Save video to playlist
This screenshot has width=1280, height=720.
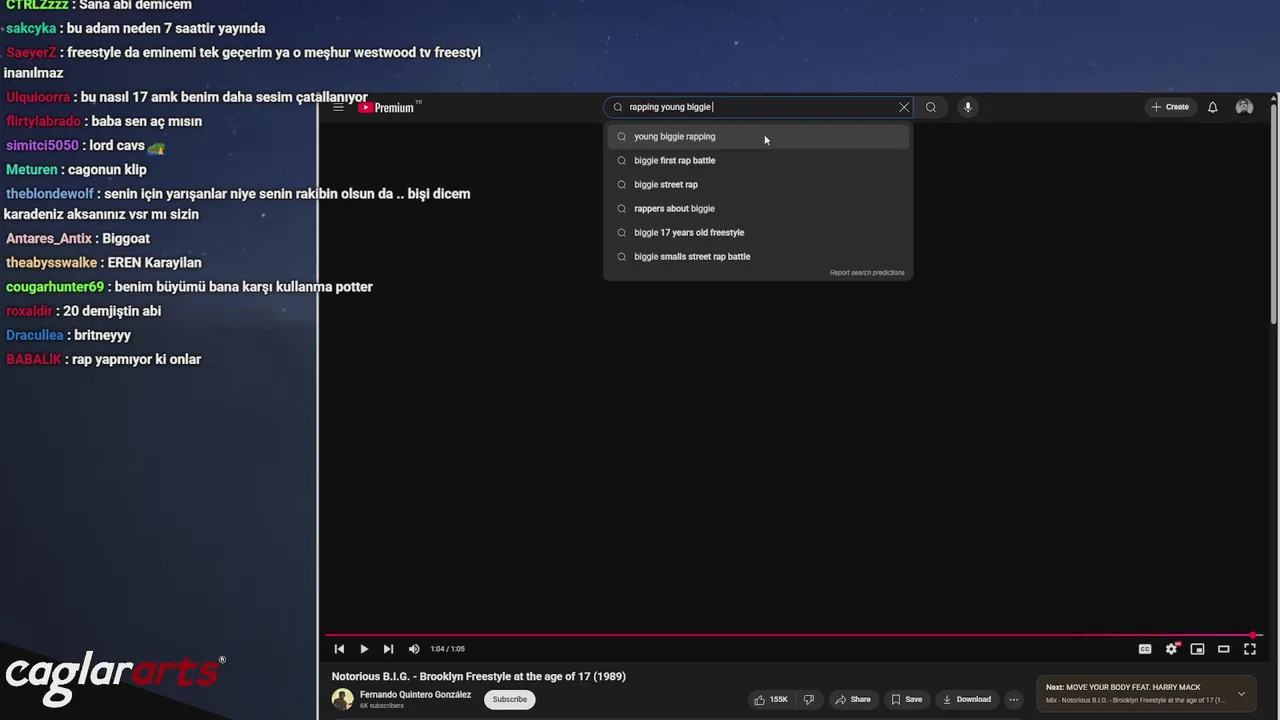[907, 699]
